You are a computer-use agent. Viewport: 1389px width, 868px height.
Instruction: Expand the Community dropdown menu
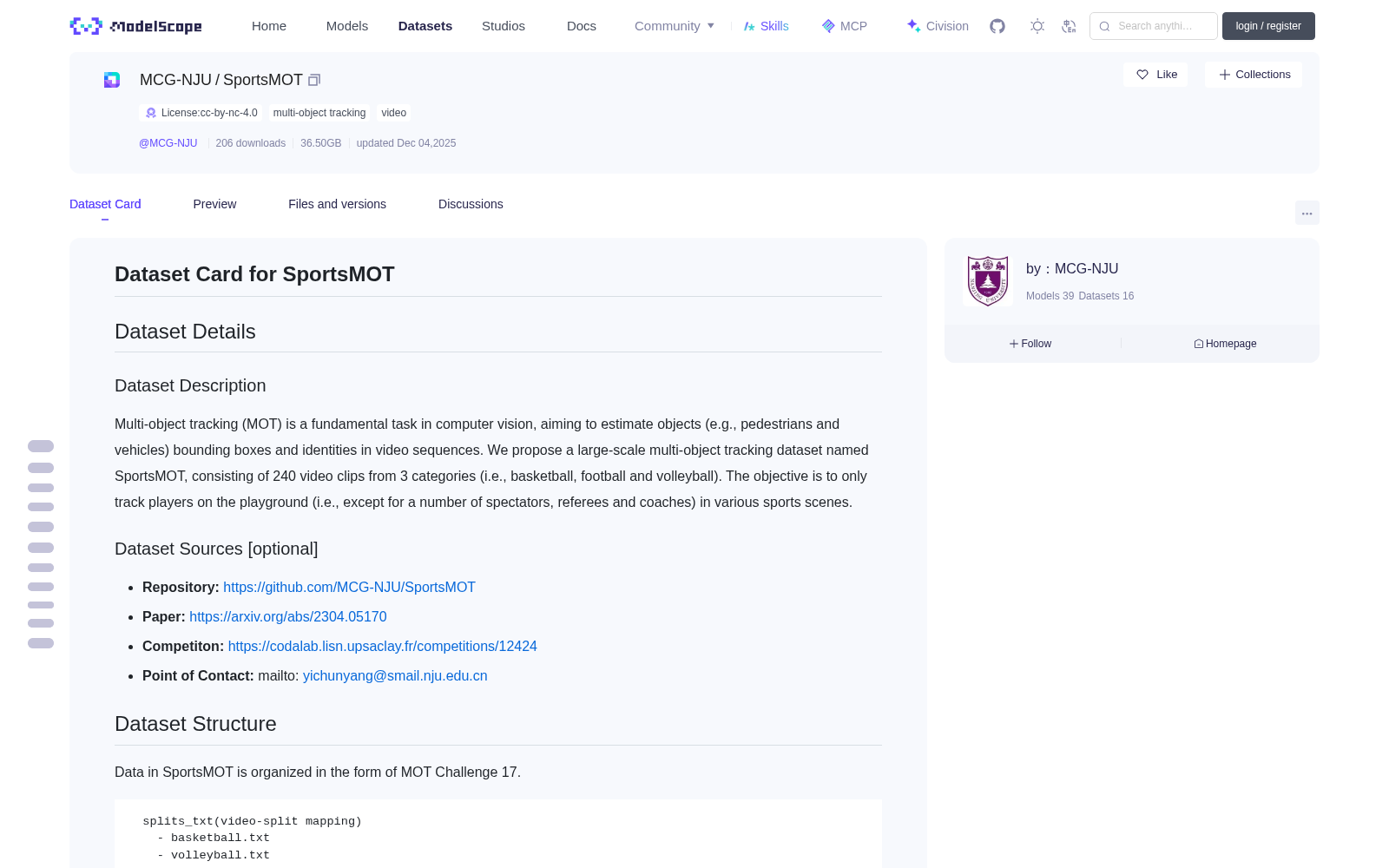pyautogui.click(x=675, y=26)
